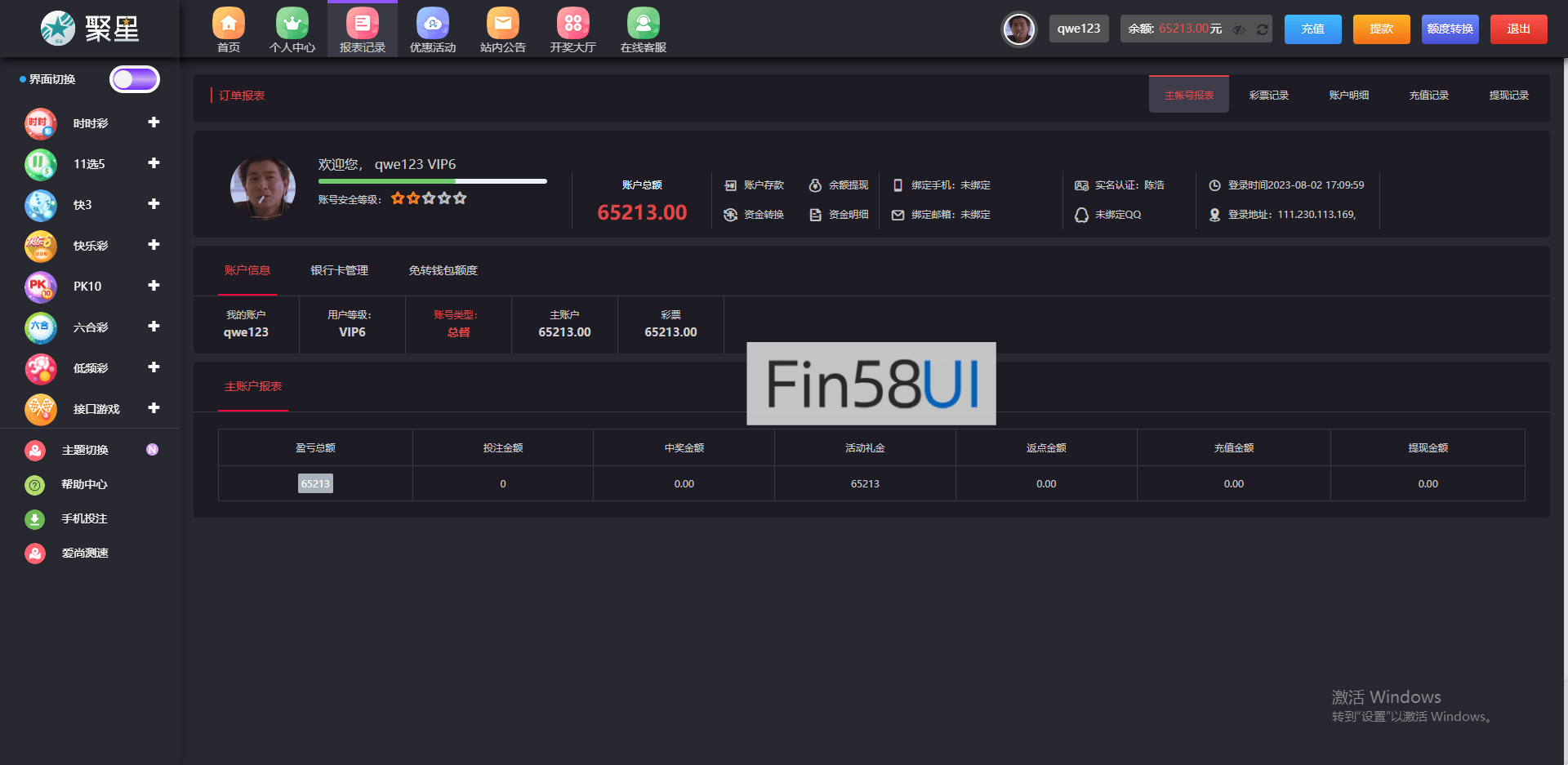Click the large profile avatar photo
Screen dimensions: 1568x765
point(263,187)
